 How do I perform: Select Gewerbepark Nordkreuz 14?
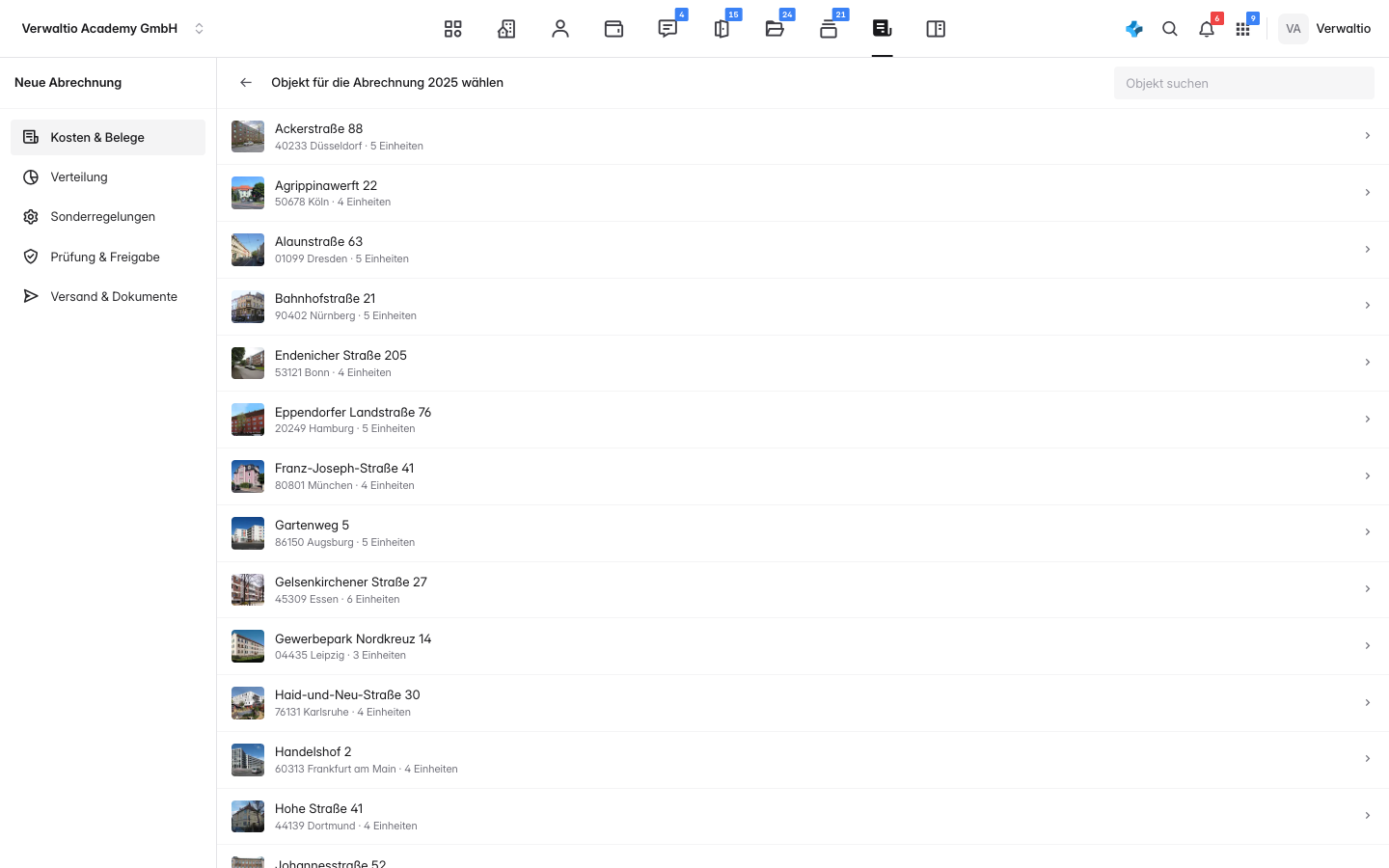(803, 646)
